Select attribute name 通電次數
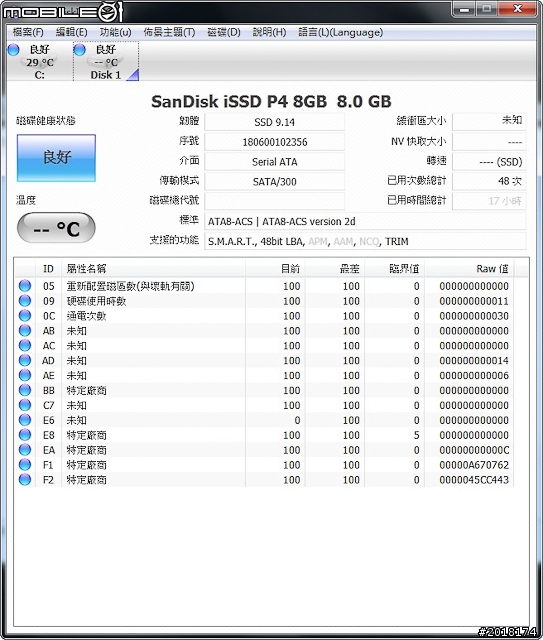Screen dimensions: 543x640 pyautogui.click(x=86, y=316)
